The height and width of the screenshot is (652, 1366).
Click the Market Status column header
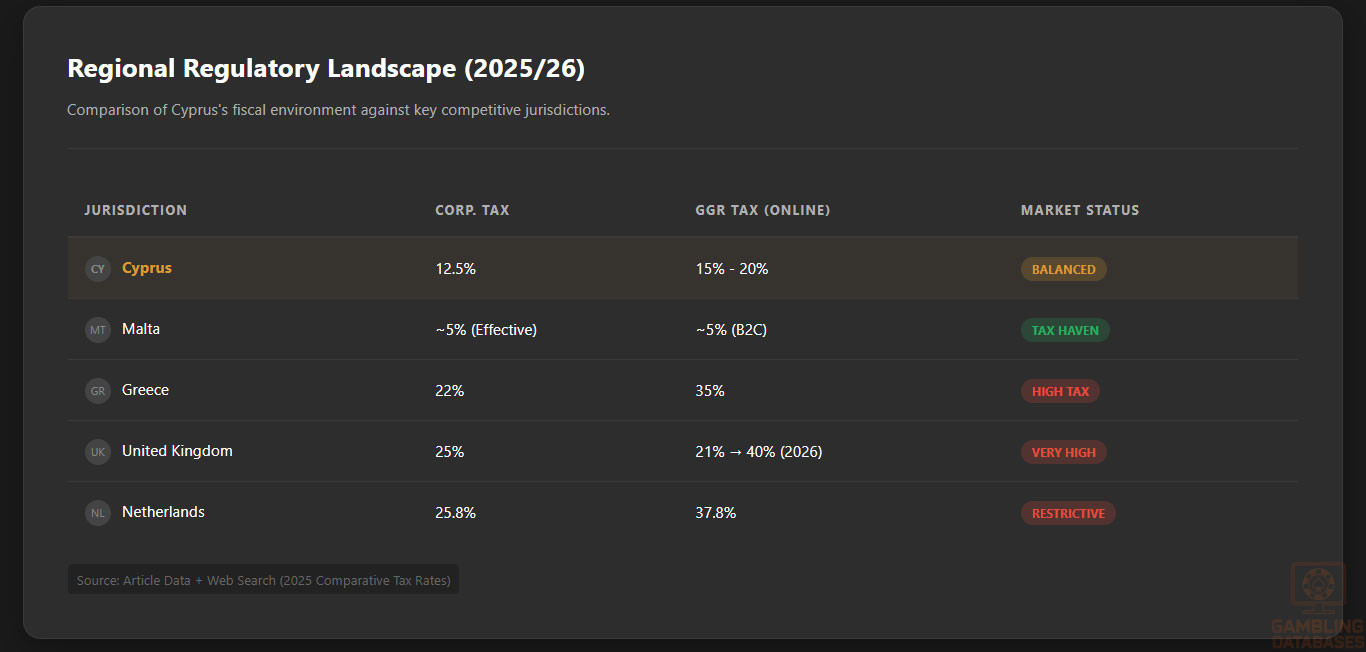pyautogui.click(x=1080, y=210)
